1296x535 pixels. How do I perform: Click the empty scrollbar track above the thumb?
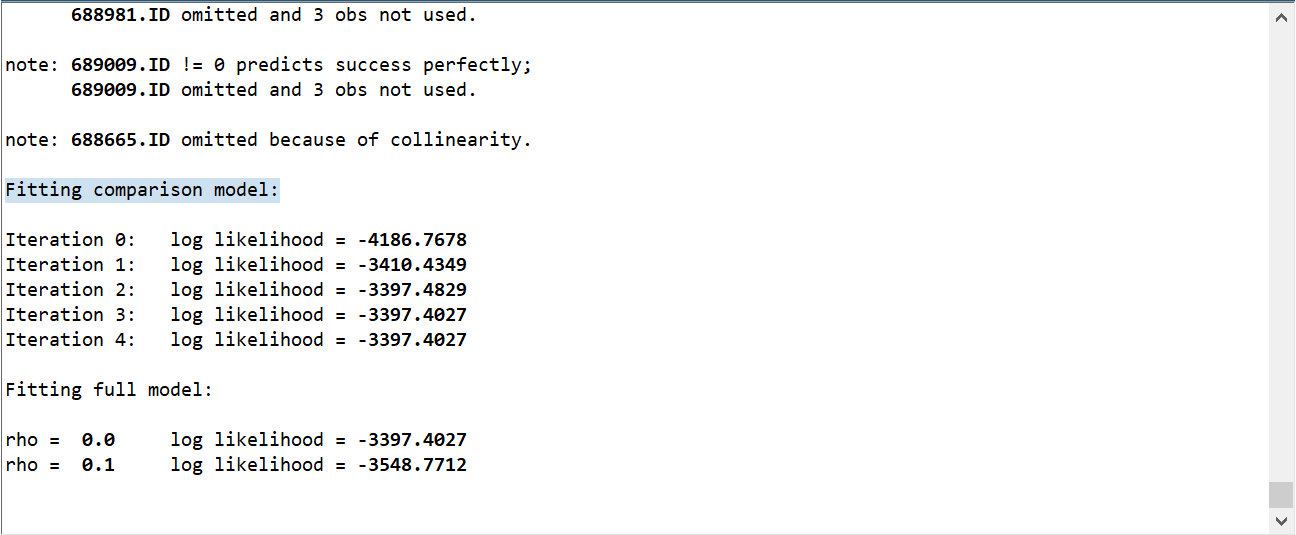tap(1280, 250)
